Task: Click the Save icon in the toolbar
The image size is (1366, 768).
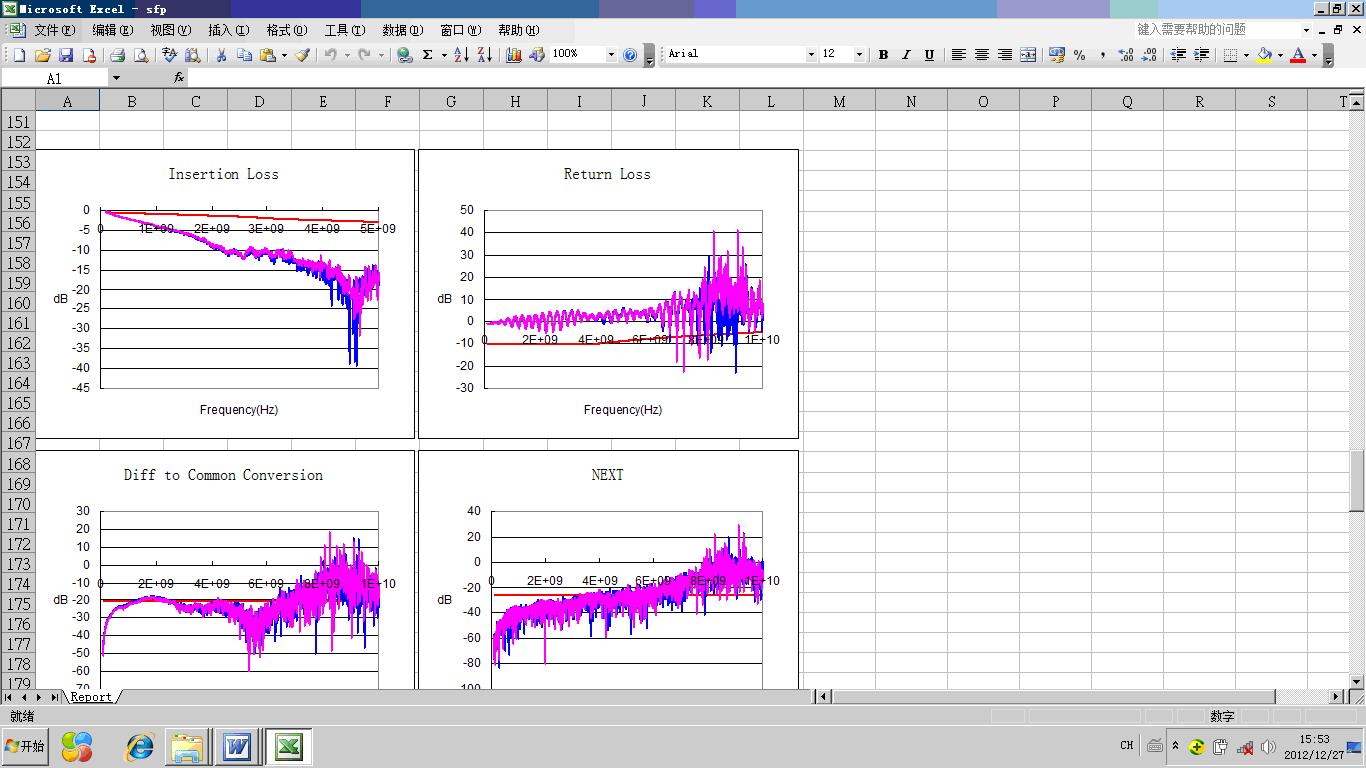Action: coord(66,55)
